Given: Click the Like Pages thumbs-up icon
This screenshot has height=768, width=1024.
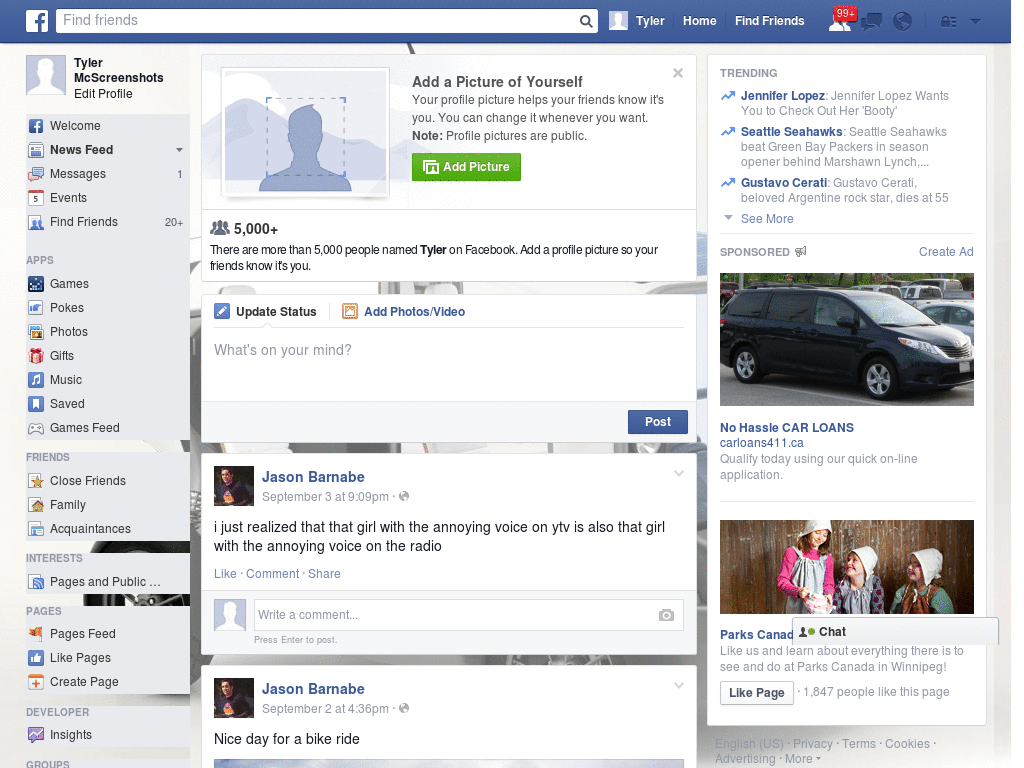Looking at the screenshot, I should (36, 658).
